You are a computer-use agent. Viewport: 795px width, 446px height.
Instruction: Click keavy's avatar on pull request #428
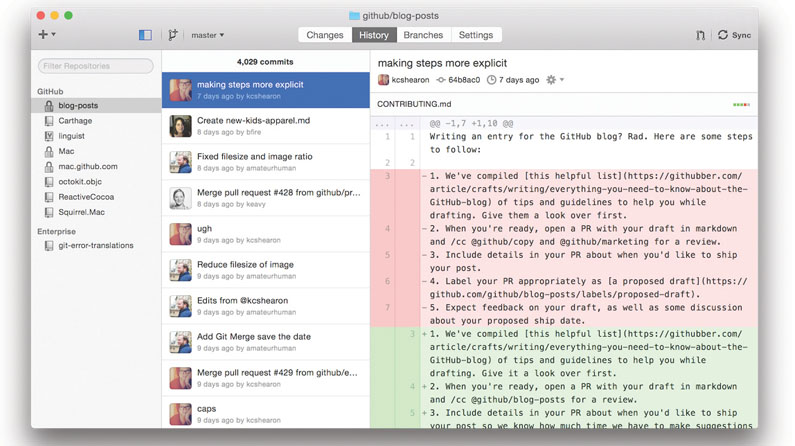(180, 198)
